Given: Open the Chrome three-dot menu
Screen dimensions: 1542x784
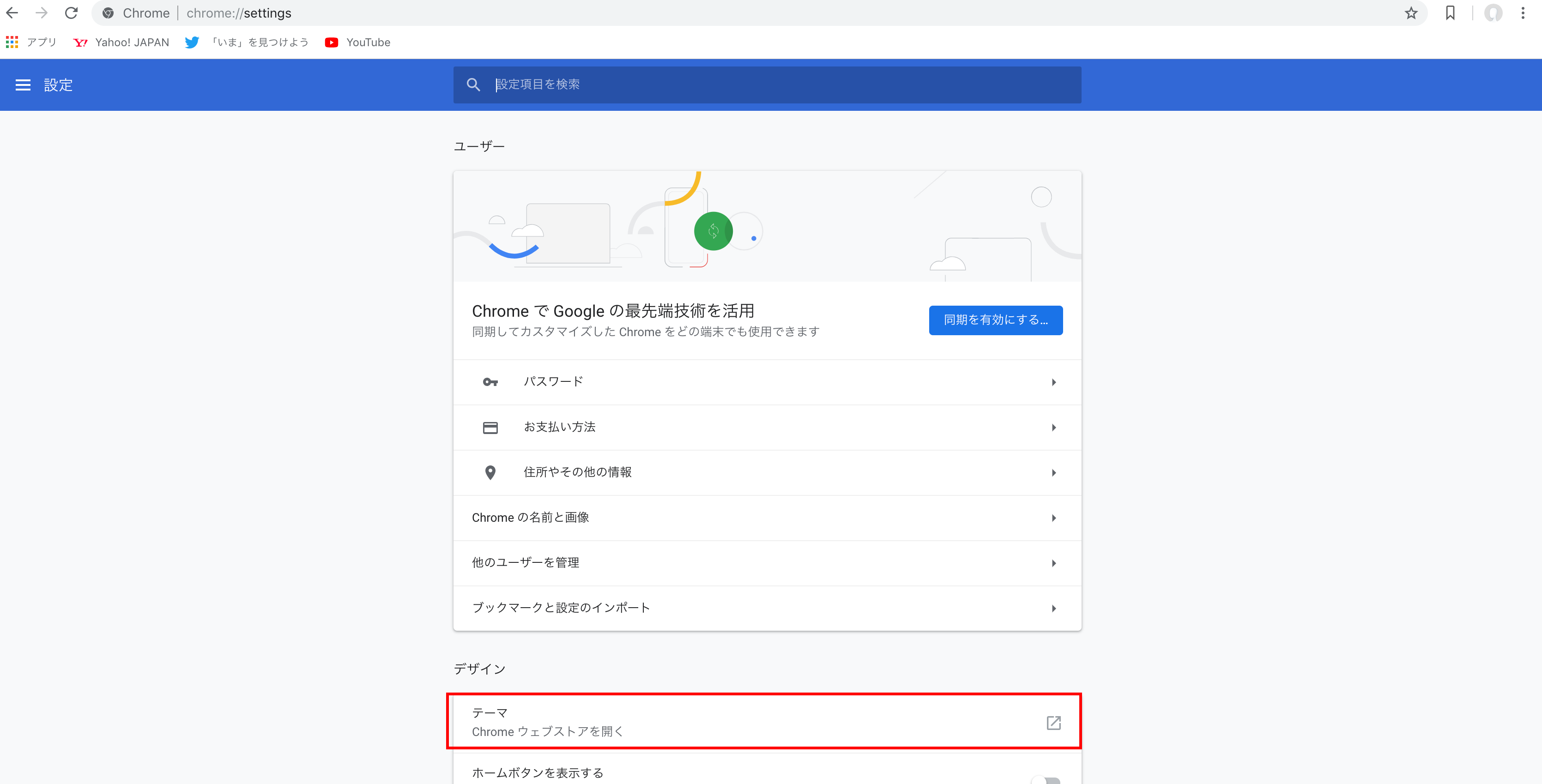Looking at the screenshot, I should point(1523,12).
